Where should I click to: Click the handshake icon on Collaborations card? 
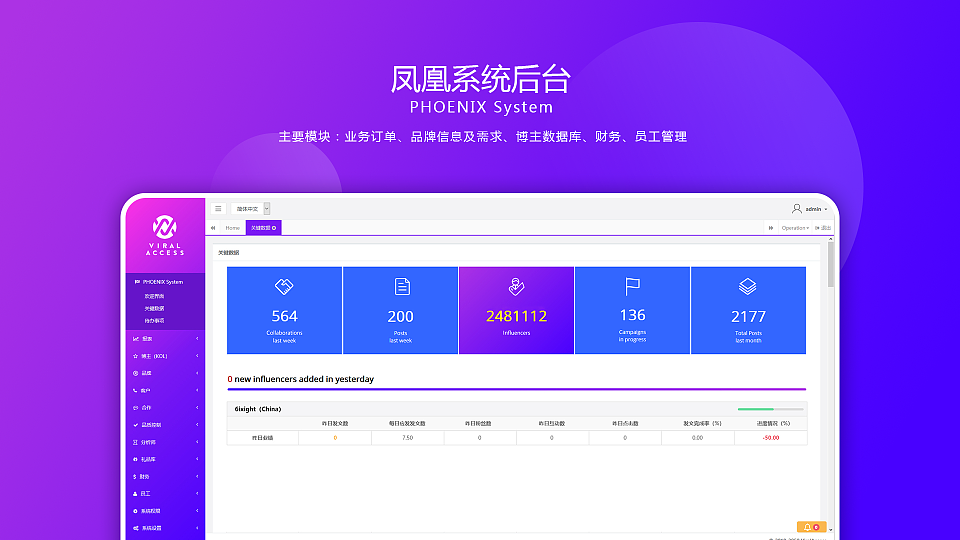(284, 286)
